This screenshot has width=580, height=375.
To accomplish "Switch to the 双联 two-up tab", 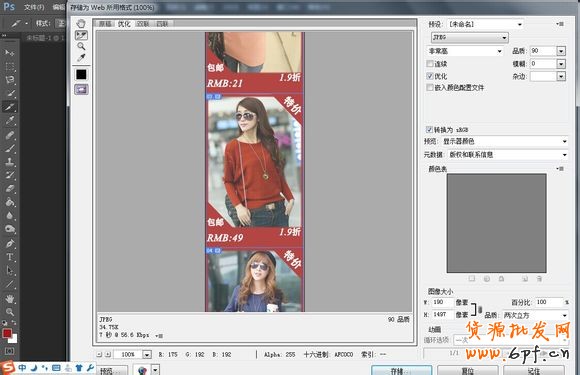I will click(143, 24).
